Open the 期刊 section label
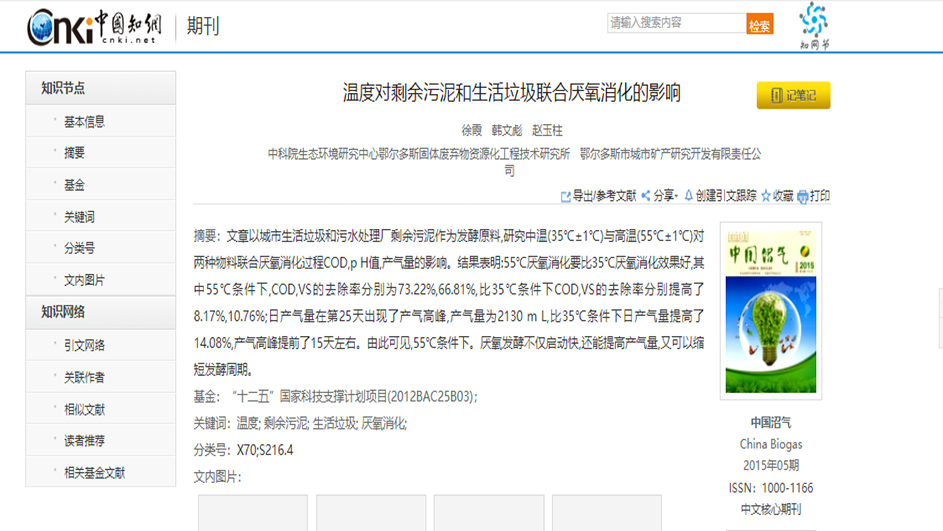The width and height of the screenshot is (943, 531). pos(203,26)
